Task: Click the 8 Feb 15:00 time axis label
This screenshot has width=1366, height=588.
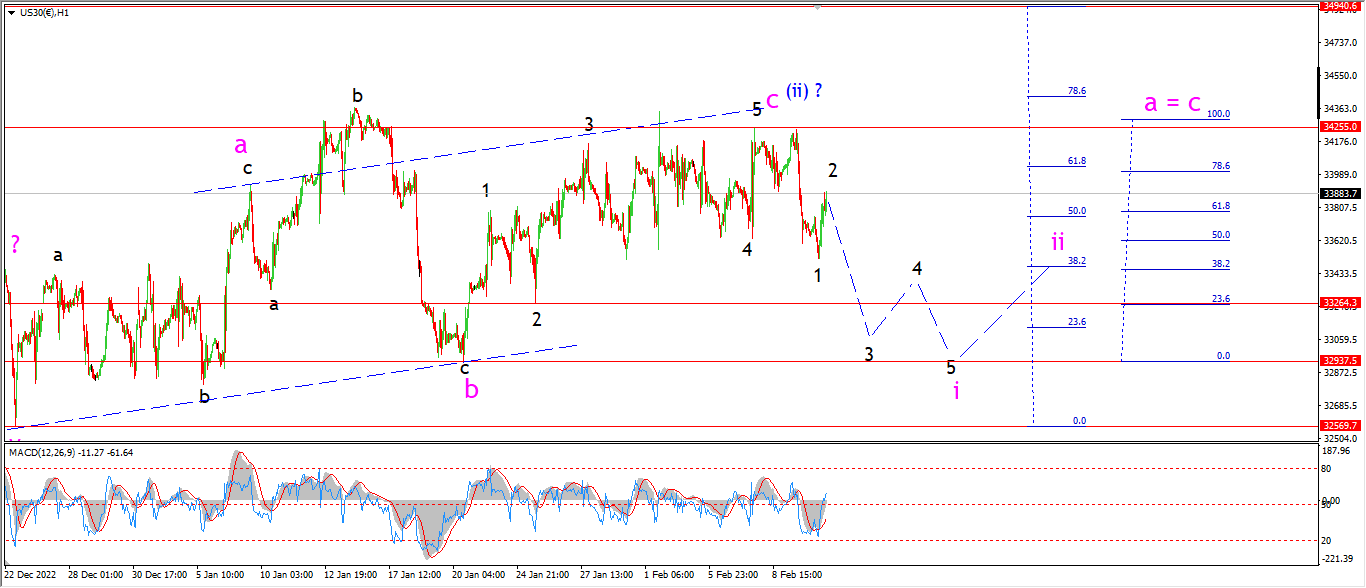Action: (797, 575)
